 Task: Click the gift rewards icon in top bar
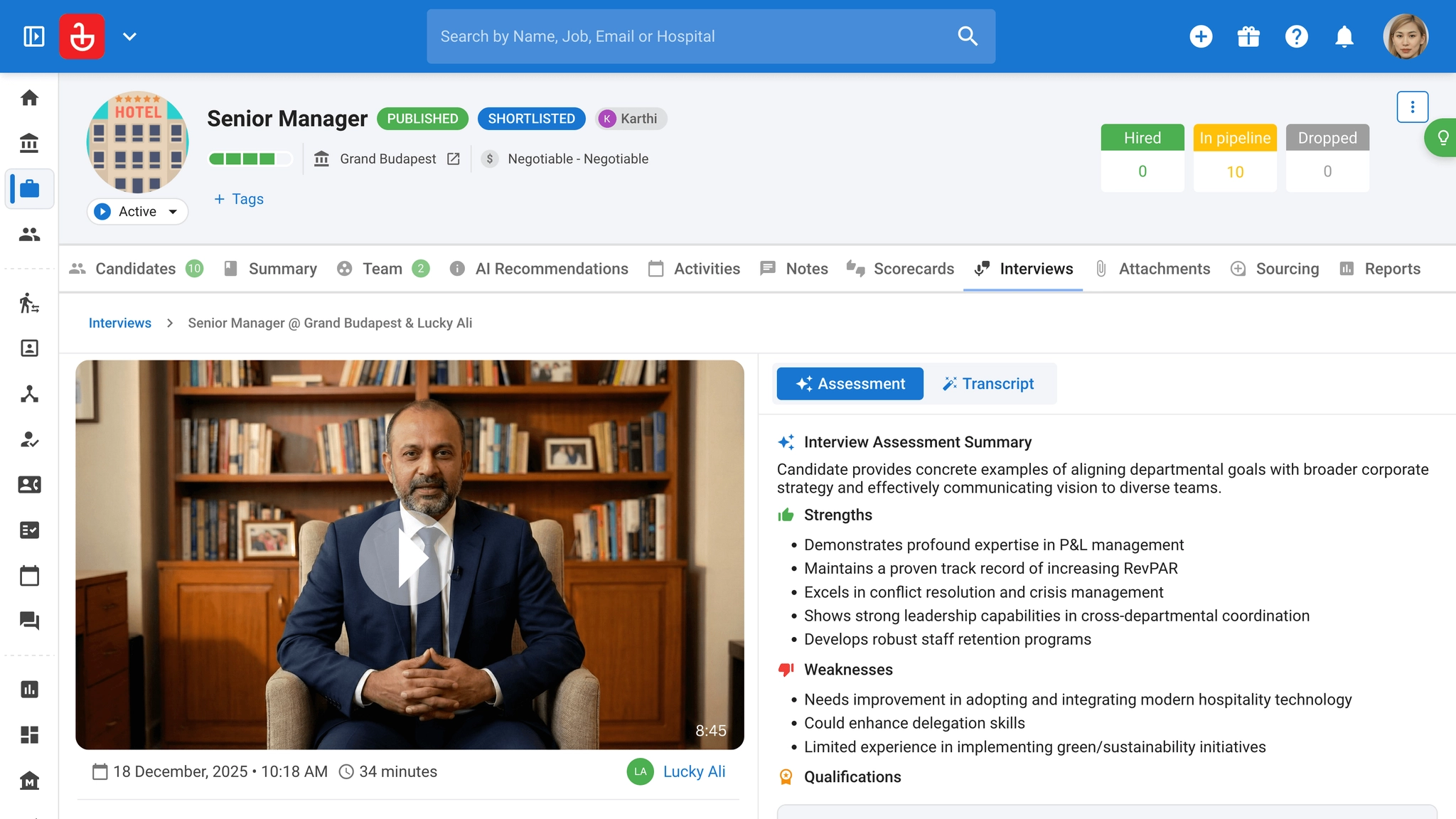click(1249, 36)
